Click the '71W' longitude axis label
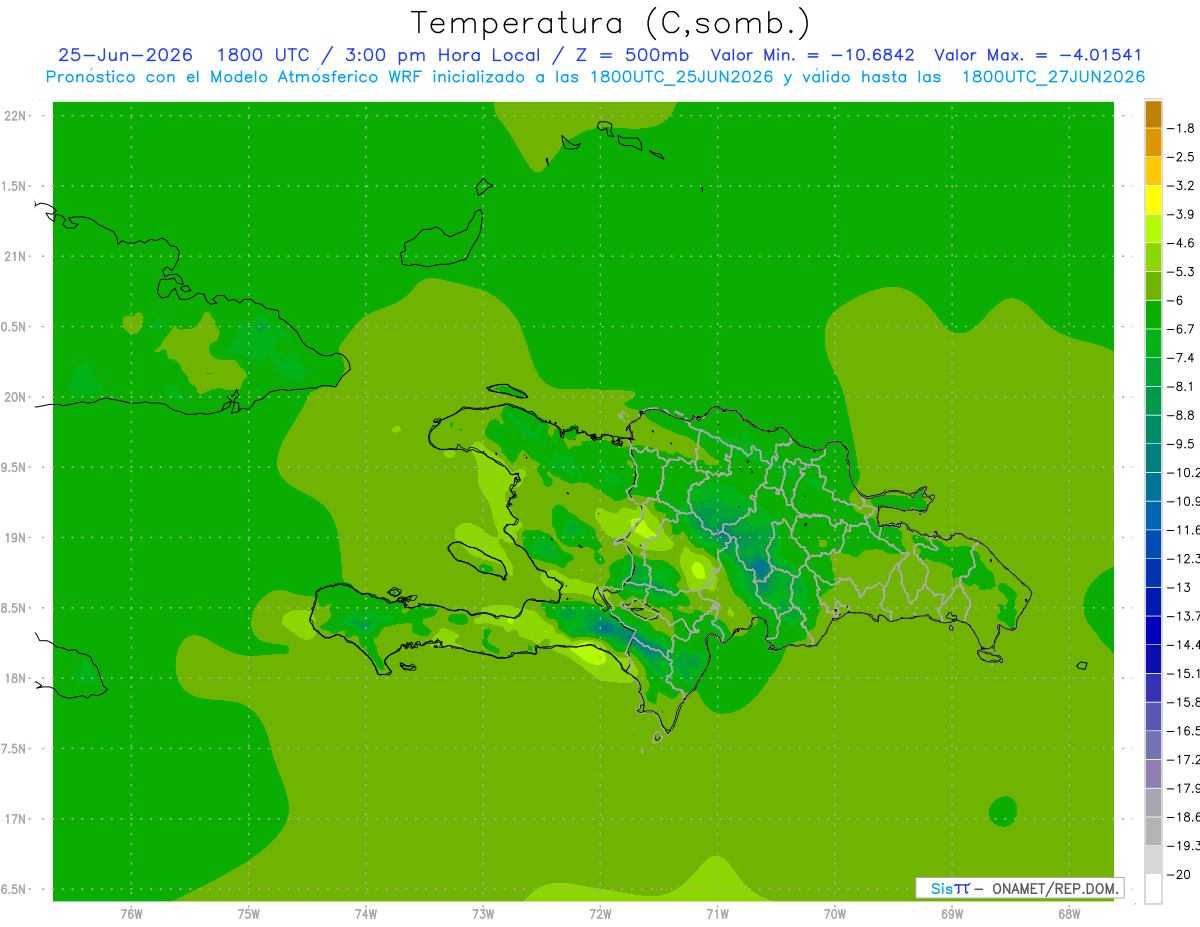 click(x=717, y=914)
